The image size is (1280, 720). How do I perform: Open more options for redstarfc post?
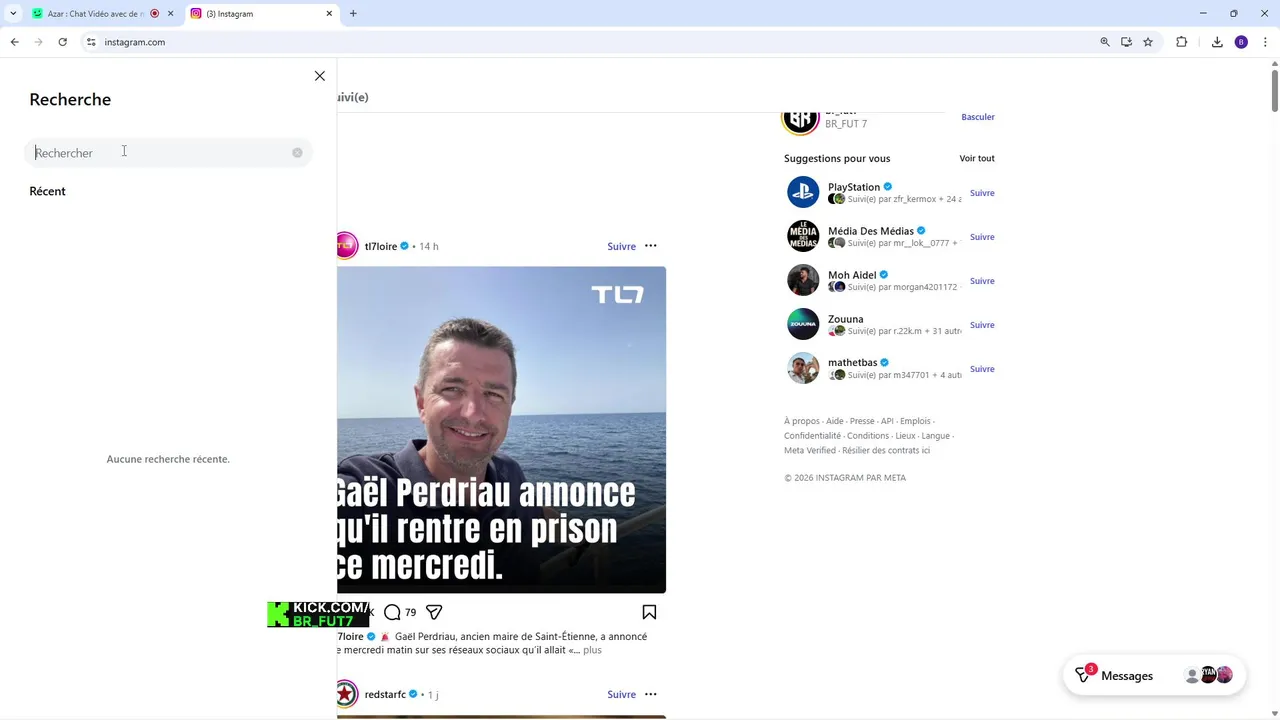pyautogui.click(x=651, y=694)
